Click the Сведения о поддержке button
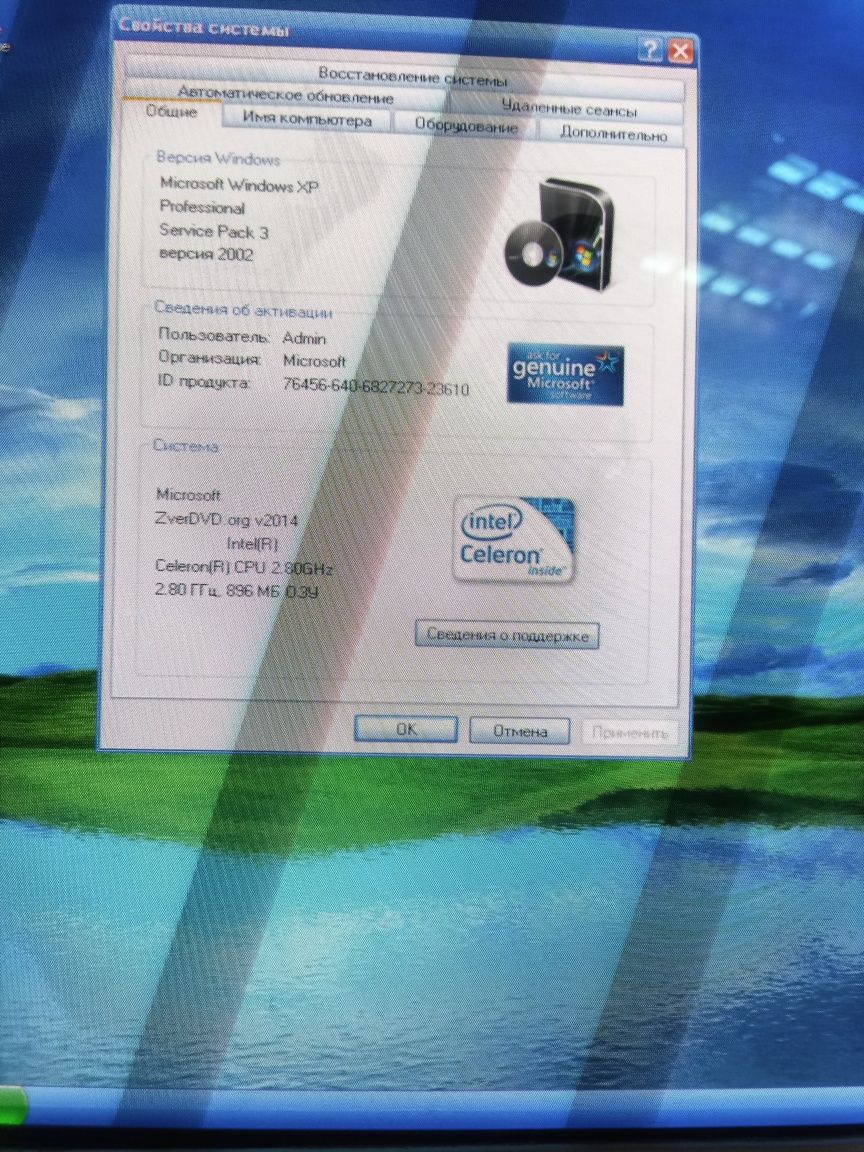The height and width of the screenshot is (1152, 864). click(x=507, y=635)
